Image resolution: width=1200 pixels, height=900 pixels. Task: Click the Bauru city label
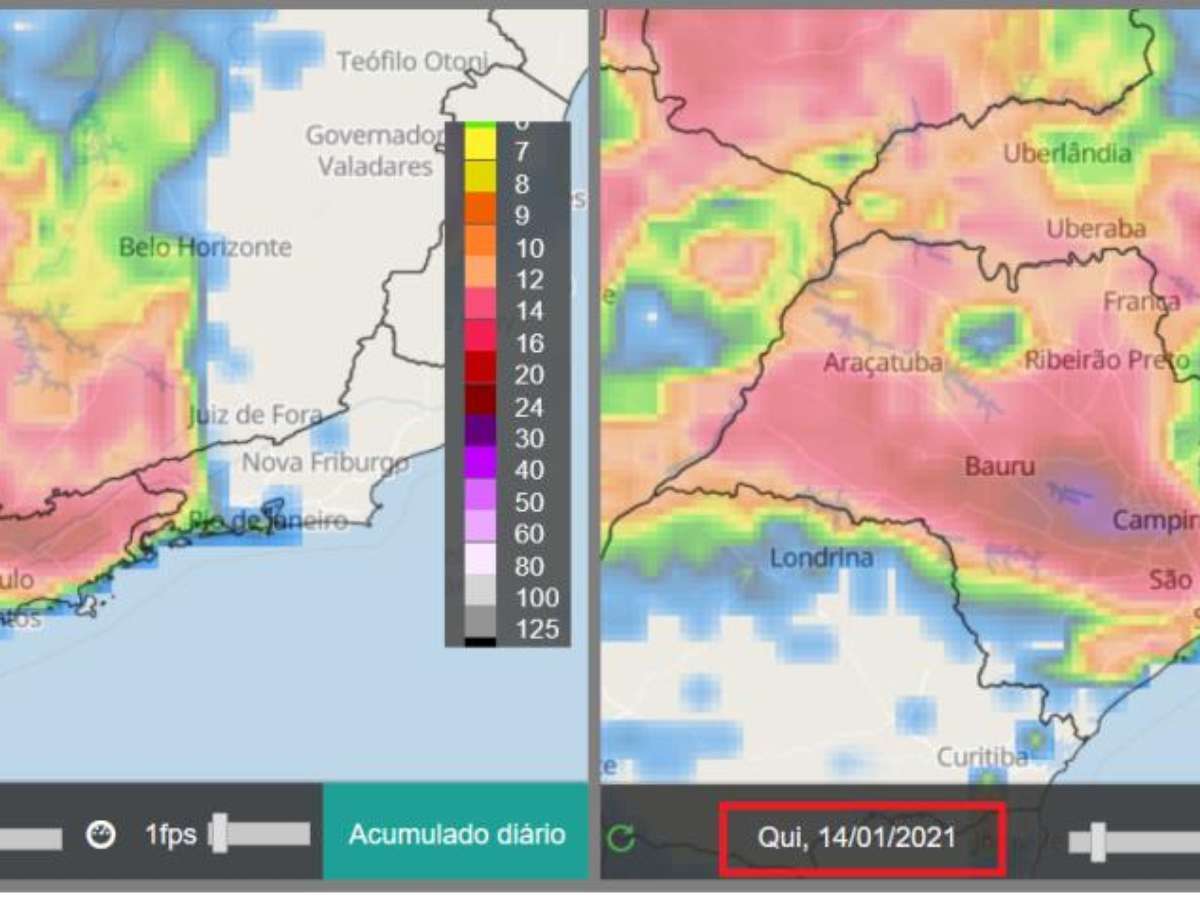click(x=999, y=466)
